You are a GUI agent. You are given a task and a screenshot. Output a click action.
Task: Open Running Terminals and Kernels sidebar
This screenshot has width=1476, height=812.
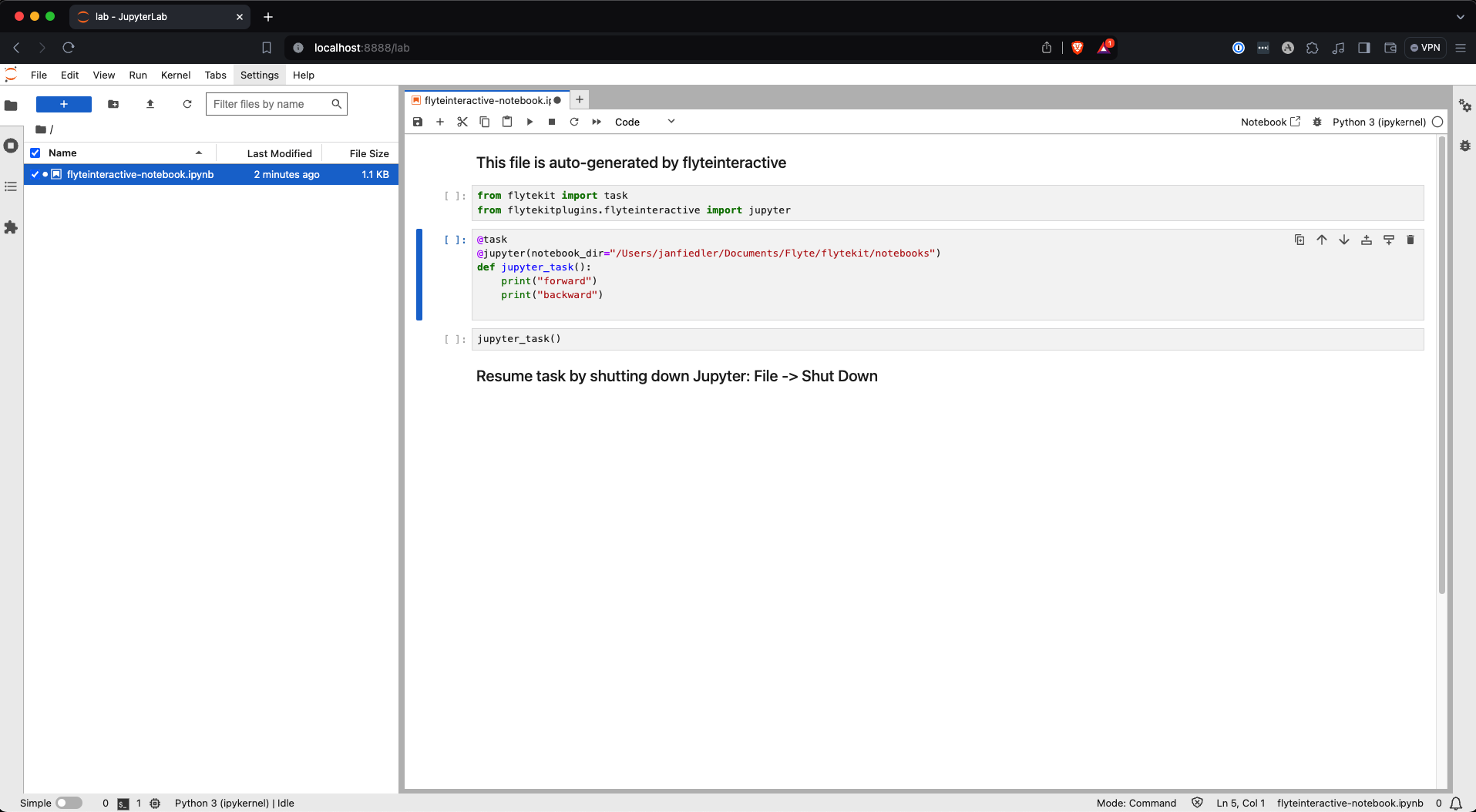pos(11,146)
